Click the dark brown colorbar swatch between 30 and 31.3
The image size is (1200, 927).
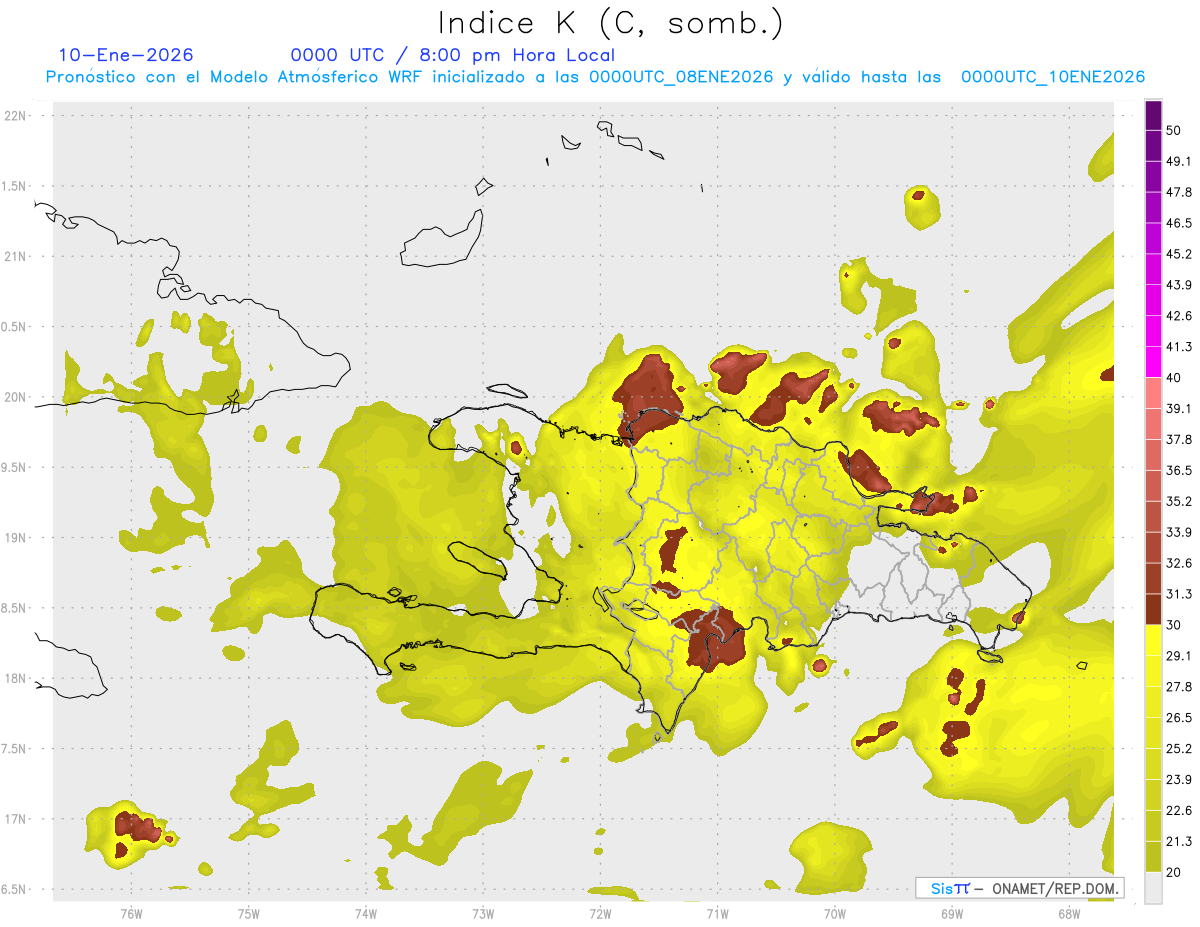1154,609
